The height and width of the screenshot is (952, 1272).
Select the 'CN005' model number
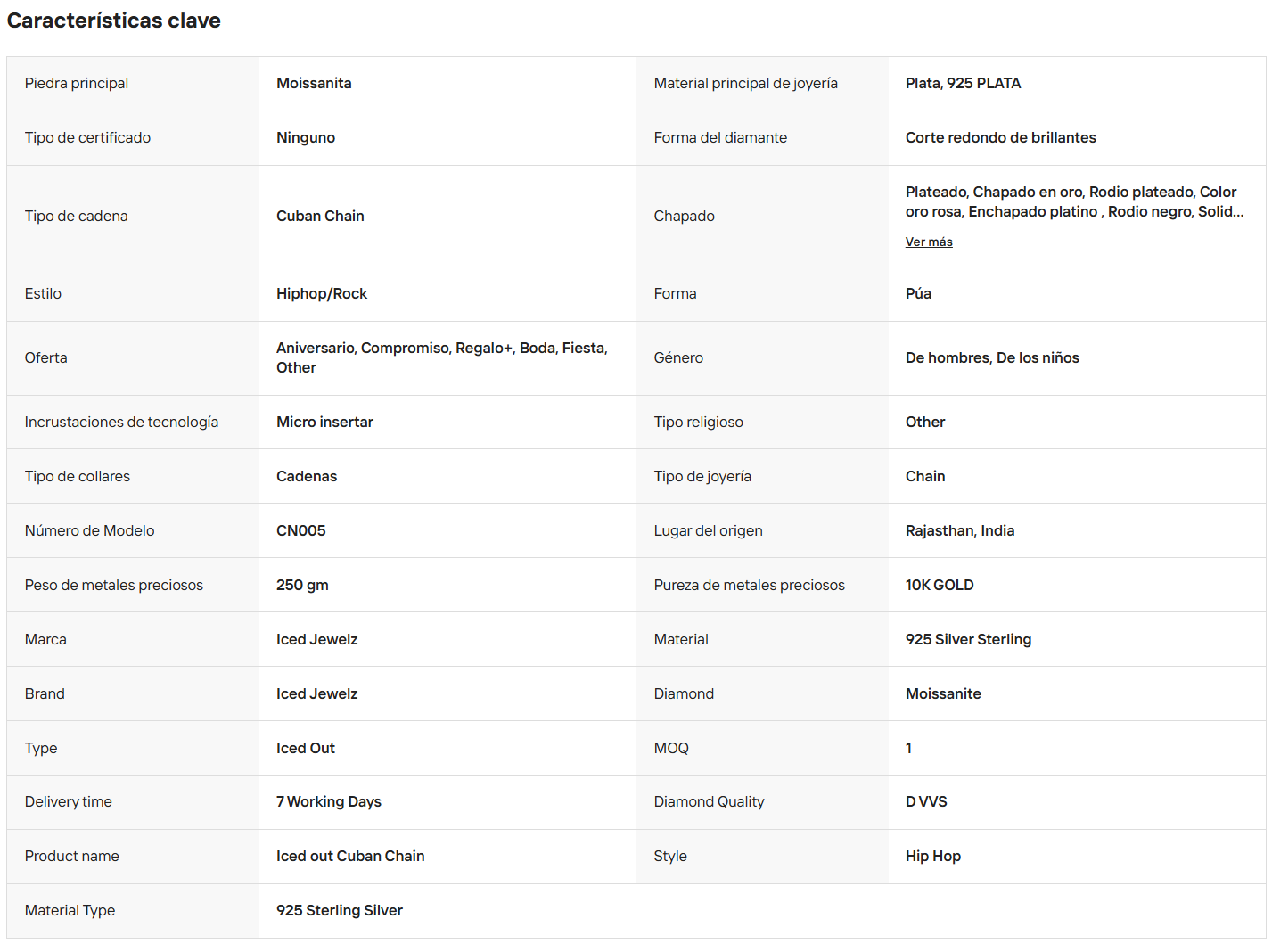(301, 530)
